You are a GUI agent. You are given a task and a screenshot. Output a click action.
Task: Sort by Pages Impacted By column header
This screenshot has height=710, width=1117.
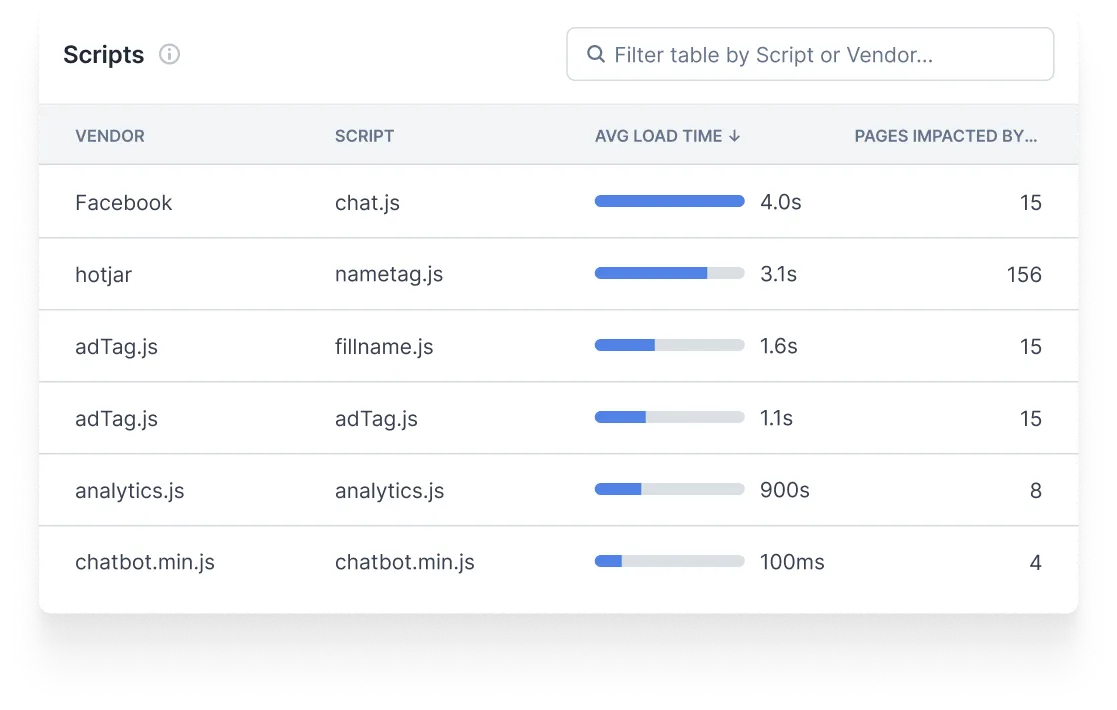point(945,136)
